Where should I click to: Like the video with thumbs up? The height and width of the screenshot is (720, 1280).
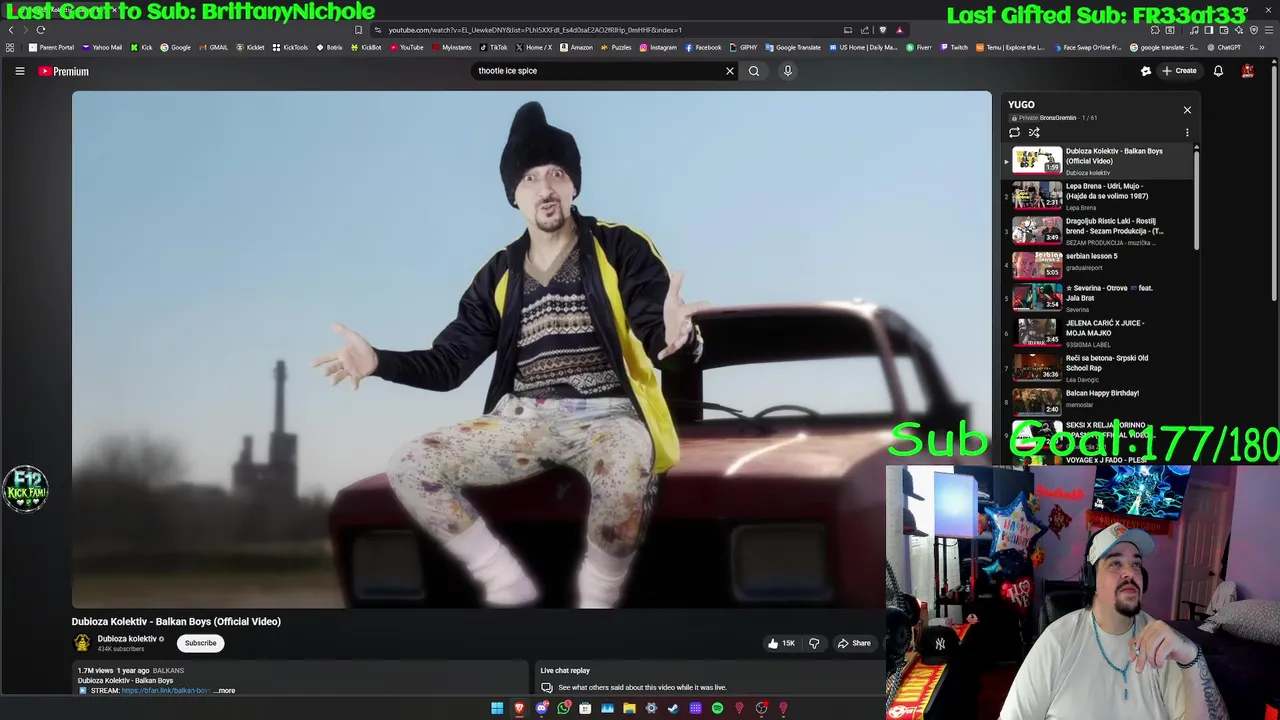781,643
